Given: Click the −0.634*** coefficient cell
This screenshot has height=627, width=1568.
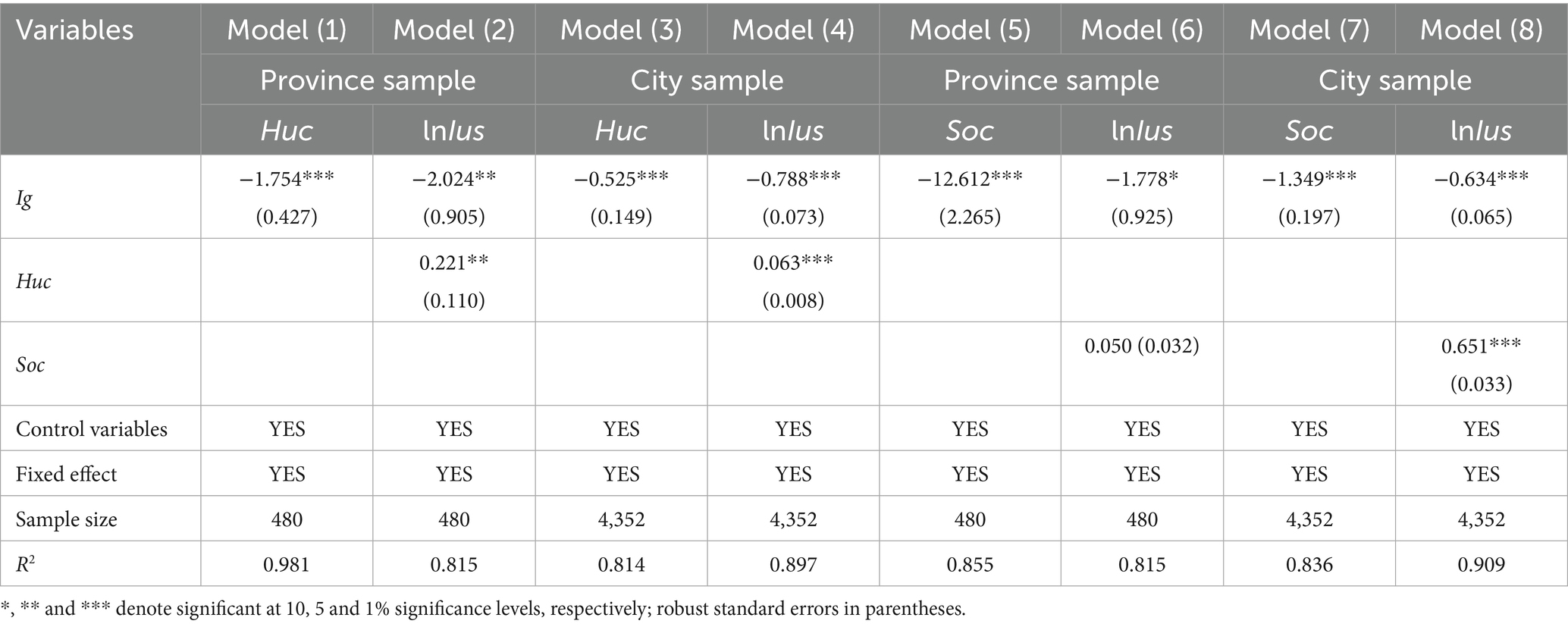Looking at the screenshot, I should point(1481,180).
